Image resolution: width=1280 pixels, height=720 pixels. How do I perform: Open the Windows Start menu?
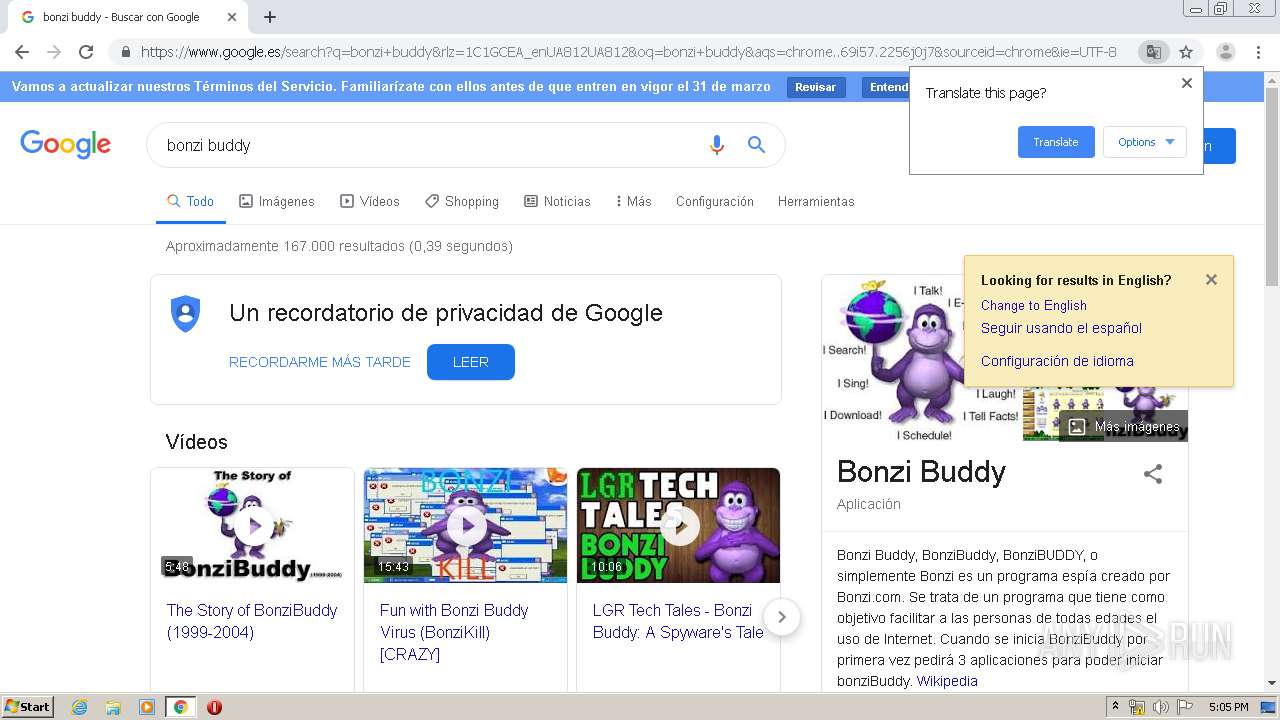pos(28,707)
